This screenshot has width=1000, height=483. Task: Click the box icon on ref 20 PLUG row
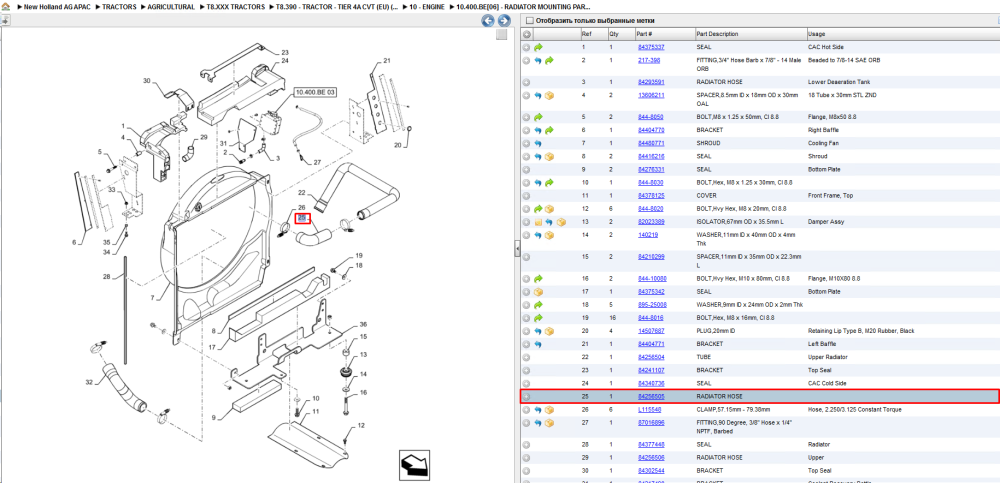point(549,331)
